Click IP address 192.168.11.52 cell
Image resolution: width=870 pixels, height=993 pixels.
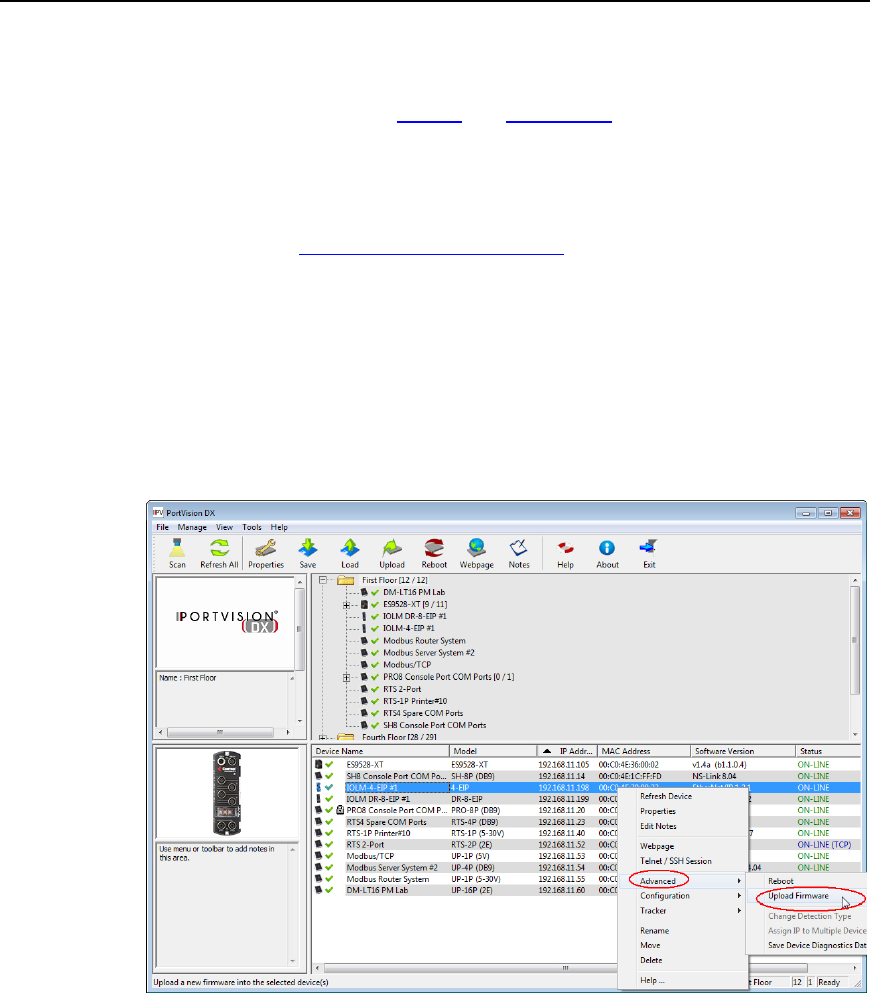coord(562,845)
